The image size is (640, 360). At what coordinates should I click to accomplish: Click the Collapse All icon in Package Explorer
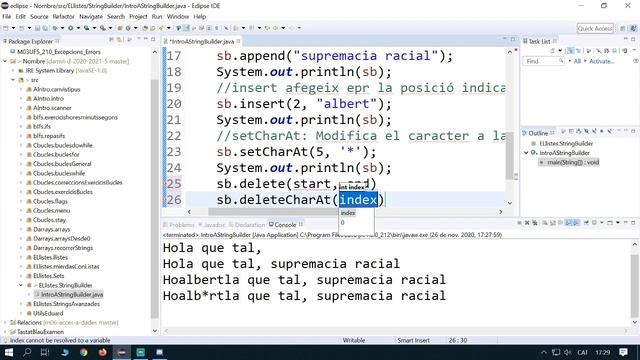tap(111, 40)
